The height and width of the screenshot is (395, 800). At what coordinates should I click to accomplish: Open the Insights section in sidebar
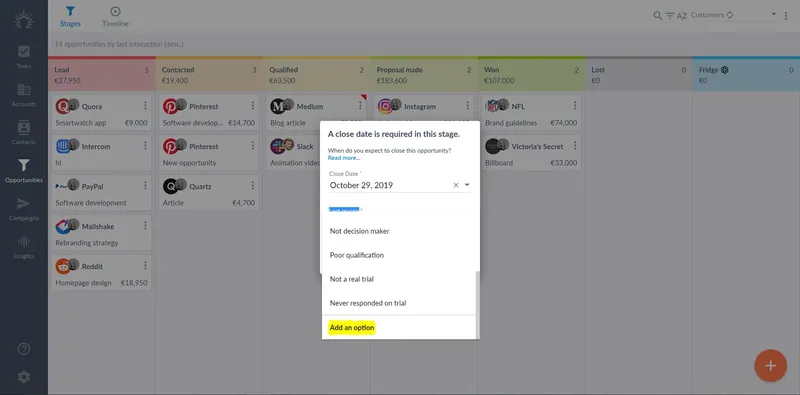click(x=23, y=247)
